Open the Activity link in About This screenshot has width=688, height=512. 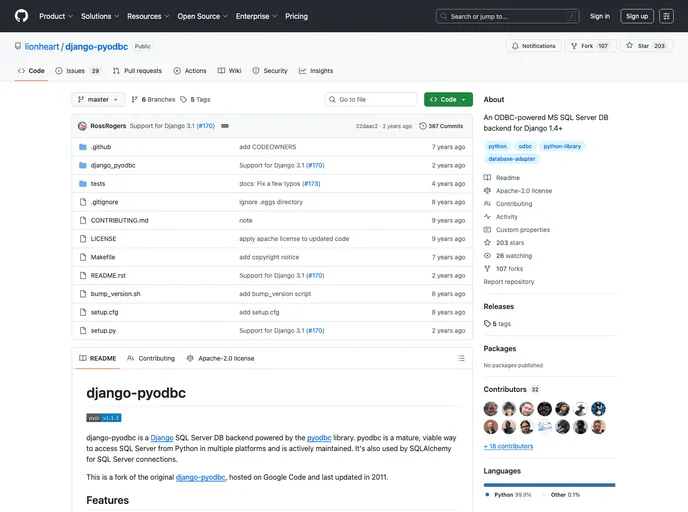tap(501, 217)
